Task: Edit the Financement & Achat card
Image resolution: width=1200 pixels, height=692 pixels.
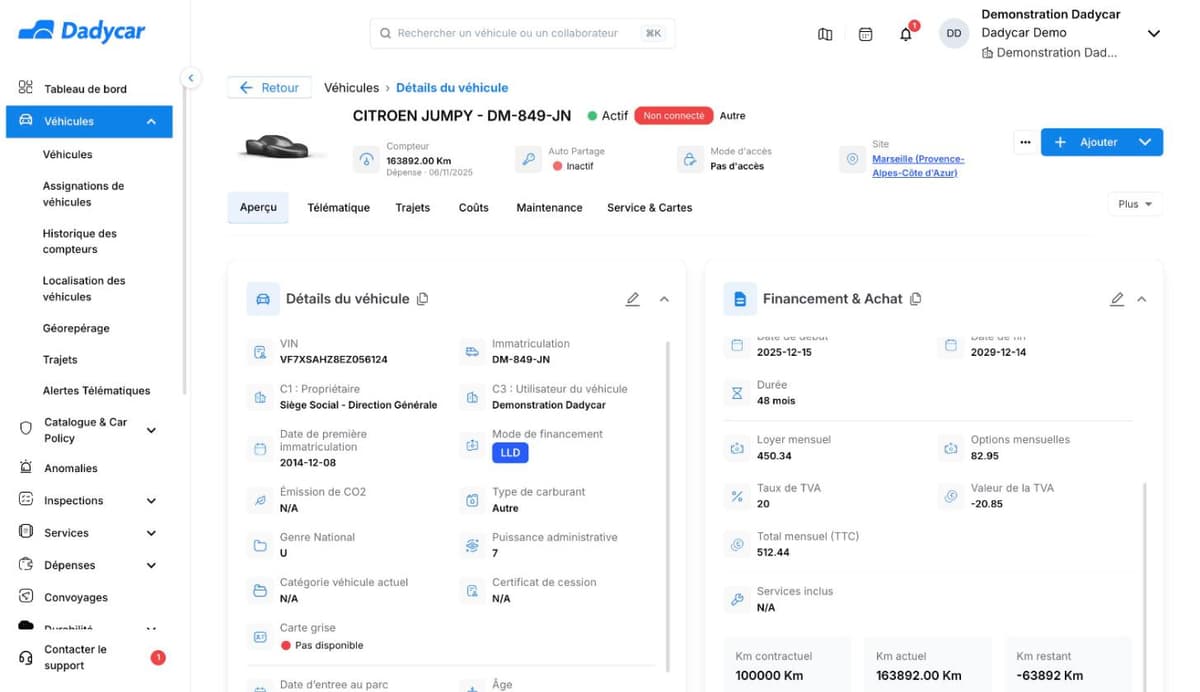Action: [x=1117, y=299]
